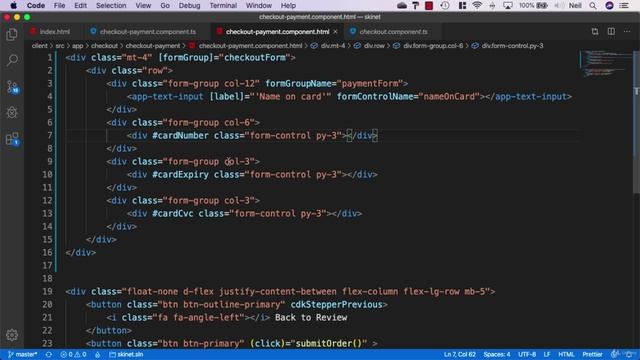Click the #cardExpiry attribute on line 10
The image size is (640, 360).
coord(180,175)
